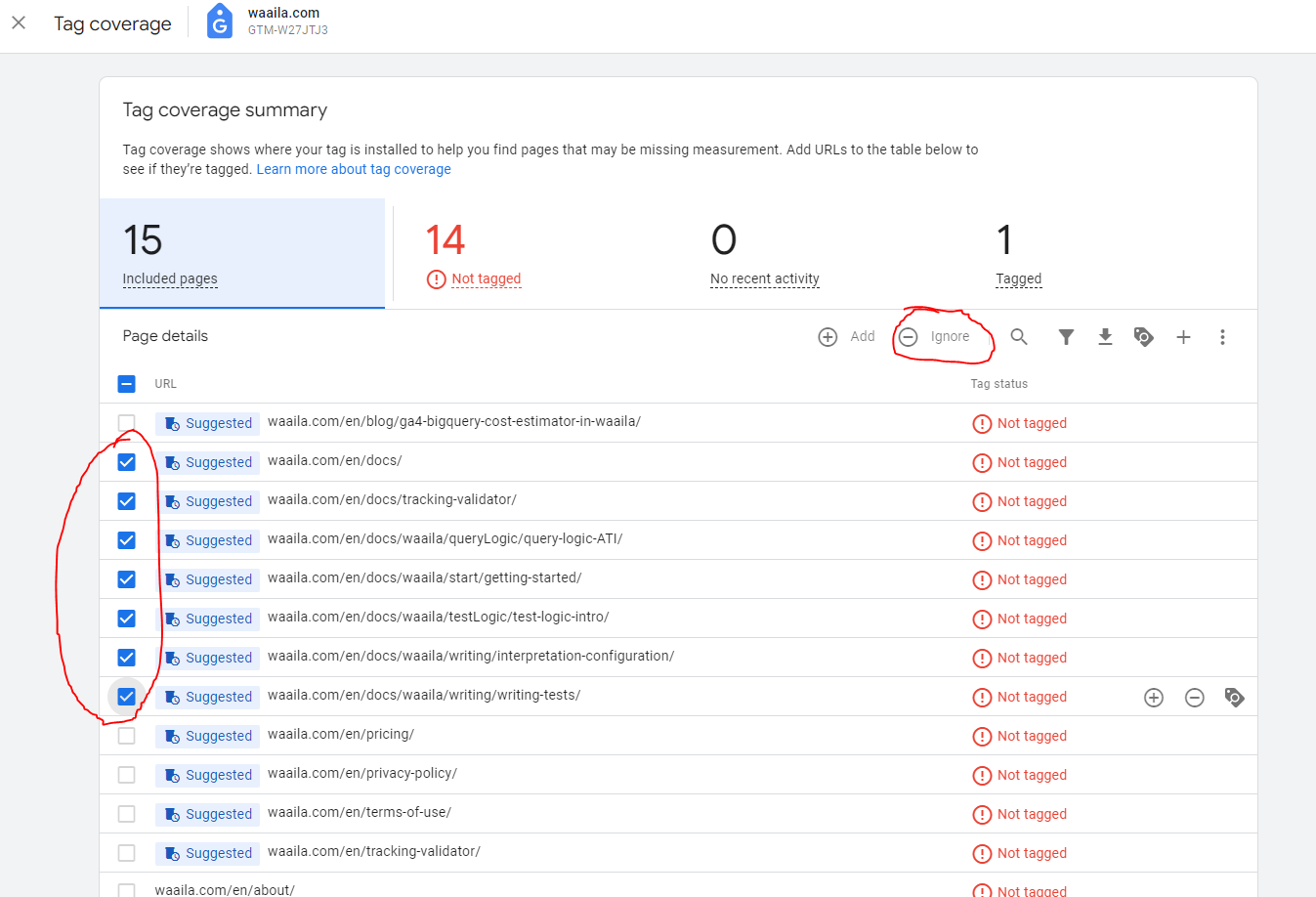Click Suggested badge on terms-of-use row
This screenshot has width=1316, height=897.
[x=207, y=814]
